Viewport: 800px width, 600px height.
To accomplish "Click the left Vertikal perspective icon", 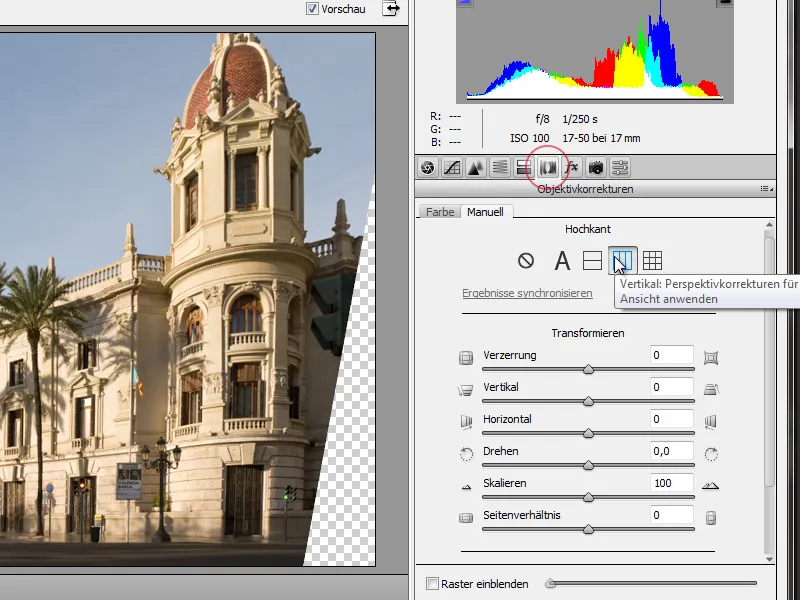I will [x=465, y=390].
